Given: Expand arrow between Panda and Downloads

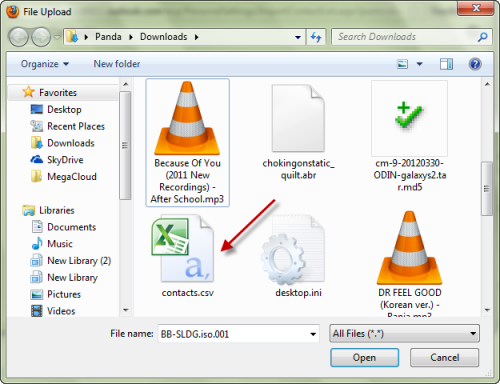Looking at the screenshot, I should [131, 37].
